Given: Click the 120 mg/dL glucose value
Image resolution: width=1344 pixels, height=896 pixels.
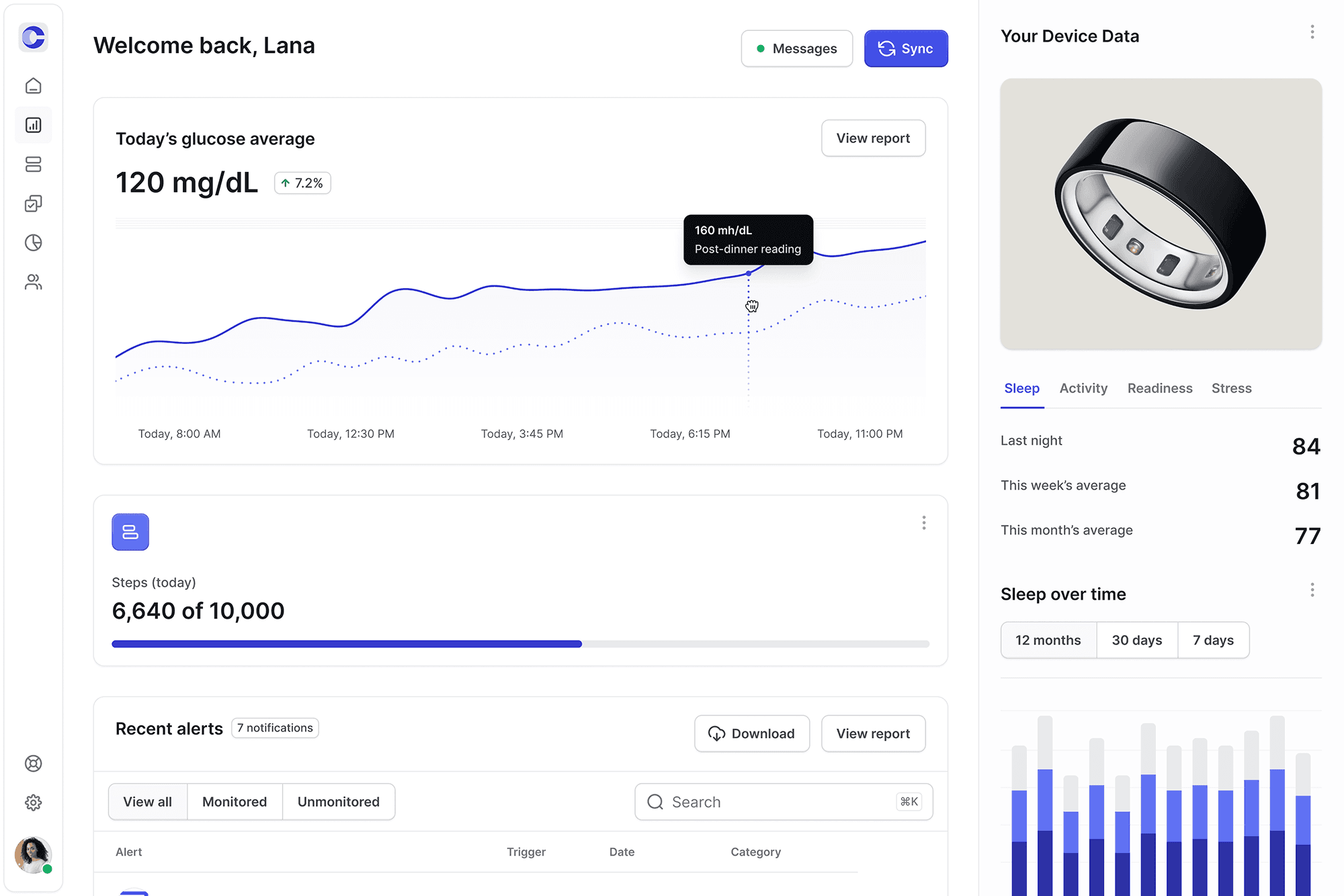Looking at the screenshot, I should click(x=187, y=183).
